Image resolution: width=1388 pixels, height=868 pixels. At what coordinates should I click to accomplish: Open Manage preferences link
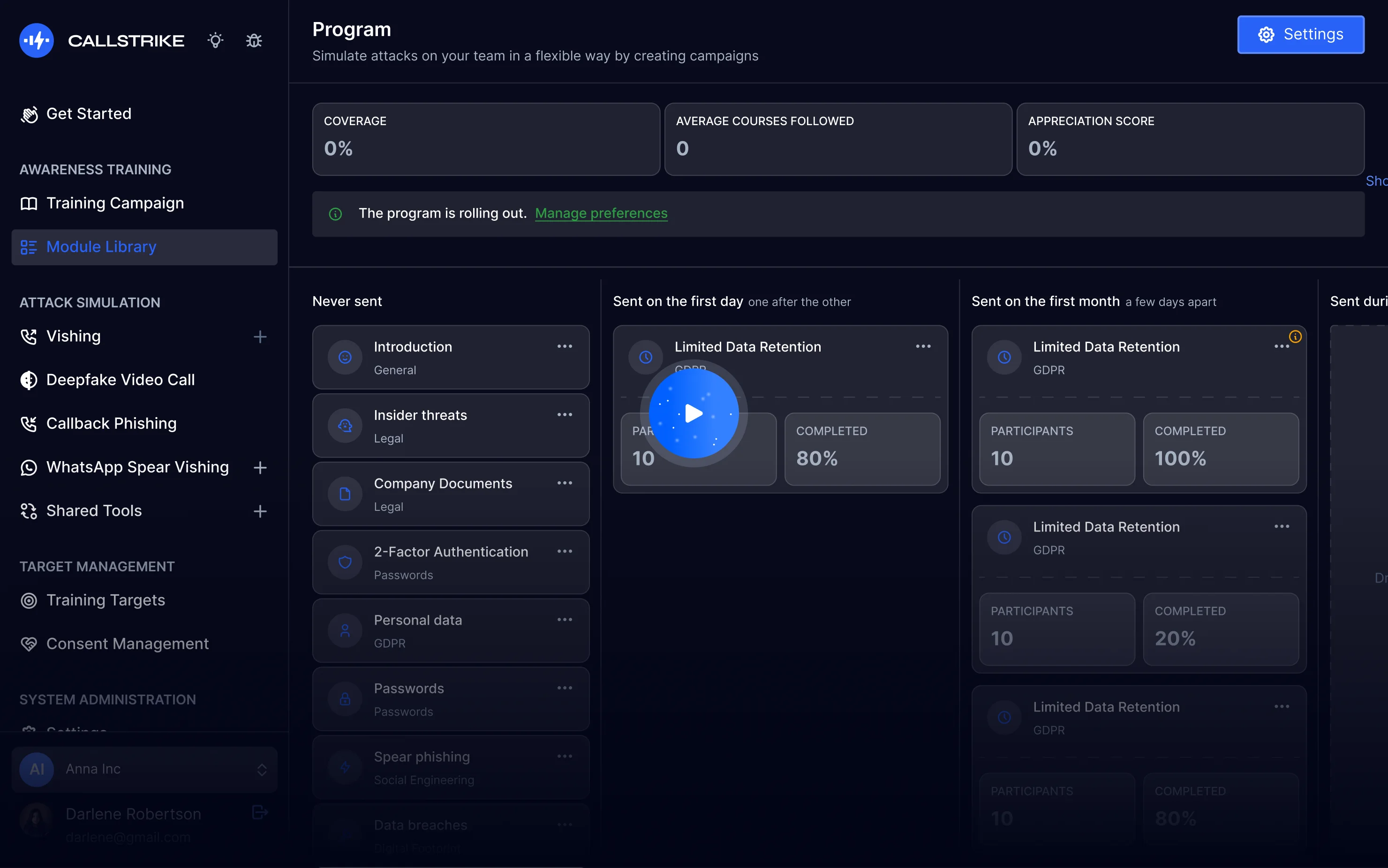pyautogui.click(x=601, y=213)
